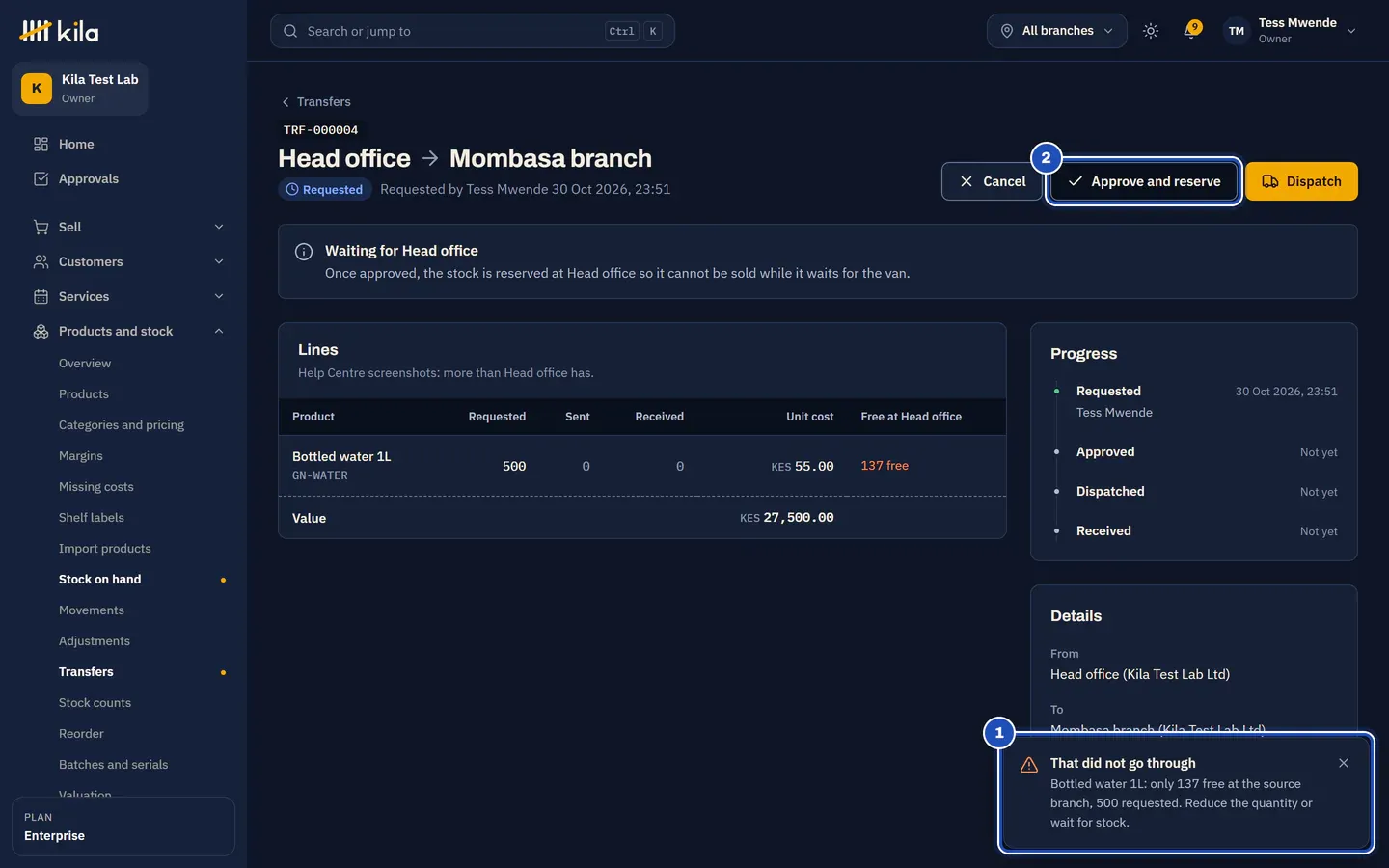Toggle the light/dark theme sun icon
Screen dimensions: 1389x868
click(1151, 31)
